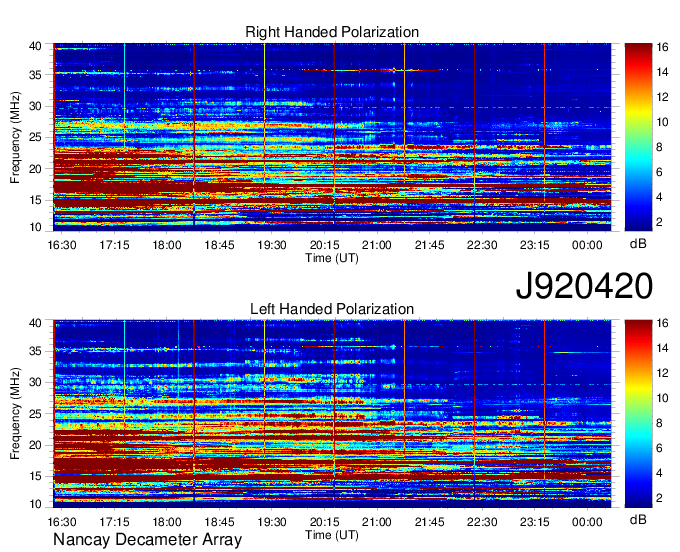Click the 30 MHz tick on Left Handed plot

tap(35, 383)
